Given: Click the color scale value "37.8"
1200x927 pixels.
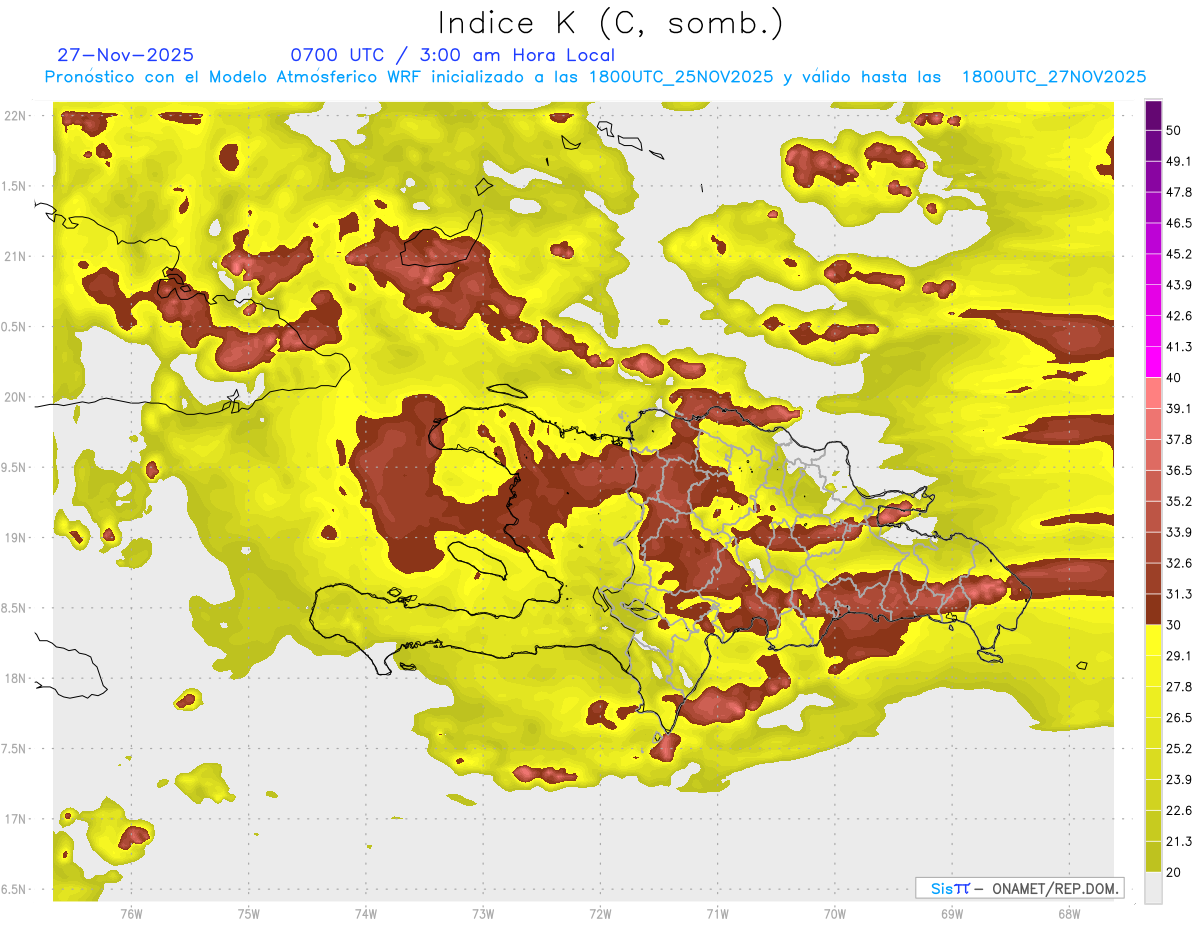Looking at the screenshot, I should [1178, 439].
